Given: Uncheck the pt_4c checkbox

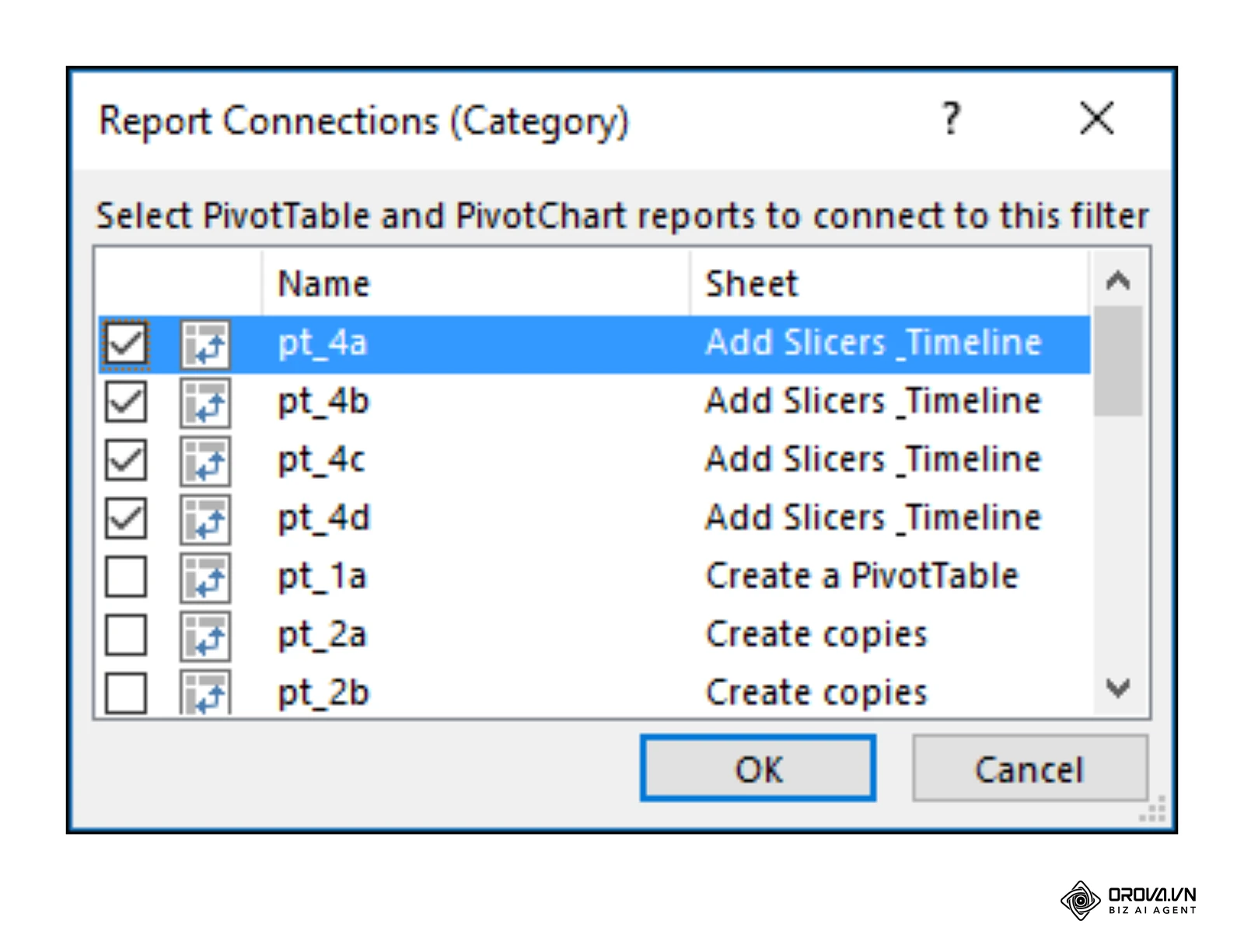Looking at the screenshot, I should (x=125, y=460).
